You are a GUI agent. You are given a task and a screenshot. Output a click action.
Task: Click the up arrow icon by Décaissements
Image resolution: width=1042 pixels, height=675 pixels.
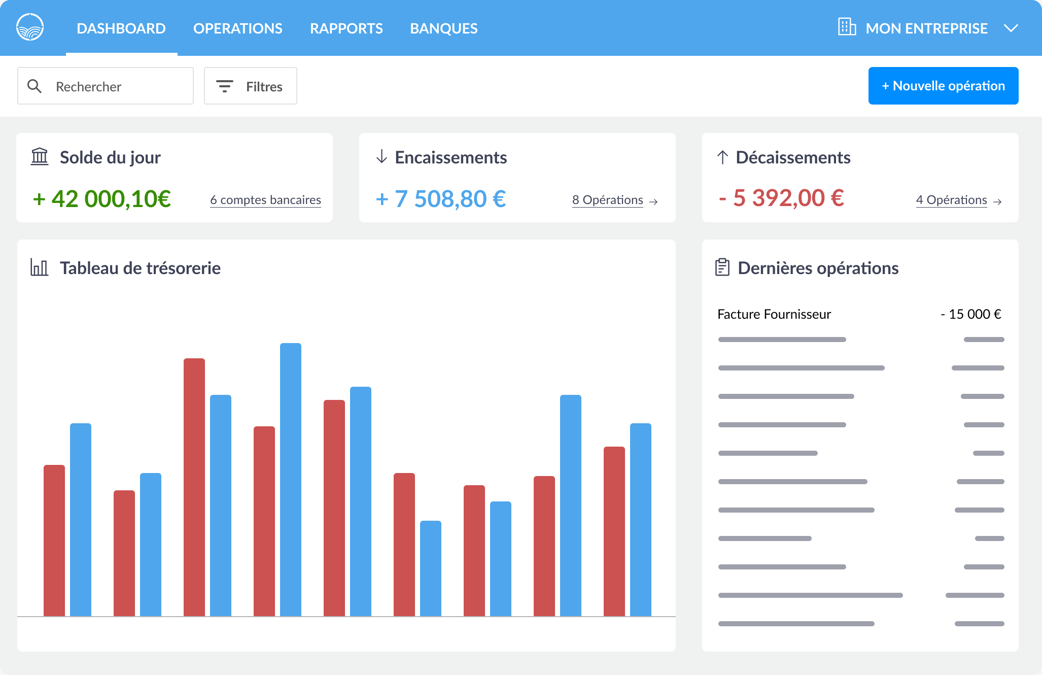[x=722, y=157]
